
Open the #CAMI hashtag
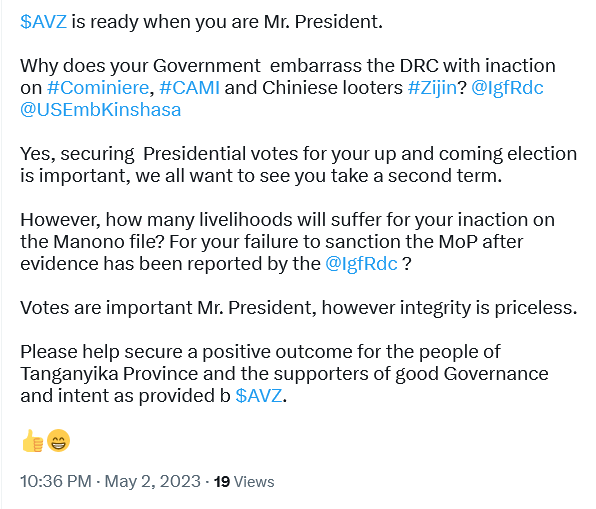(189, 88)
